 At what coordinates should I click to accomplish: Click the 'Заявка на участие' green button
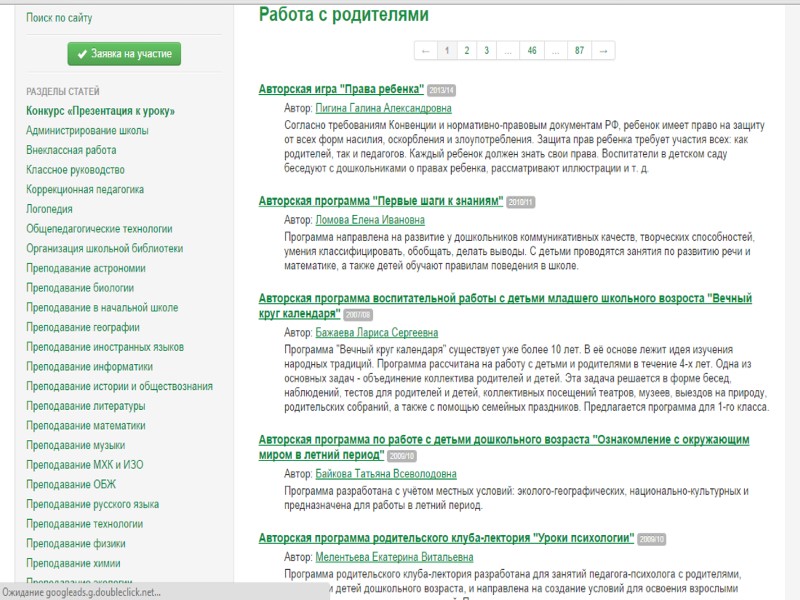124,54
